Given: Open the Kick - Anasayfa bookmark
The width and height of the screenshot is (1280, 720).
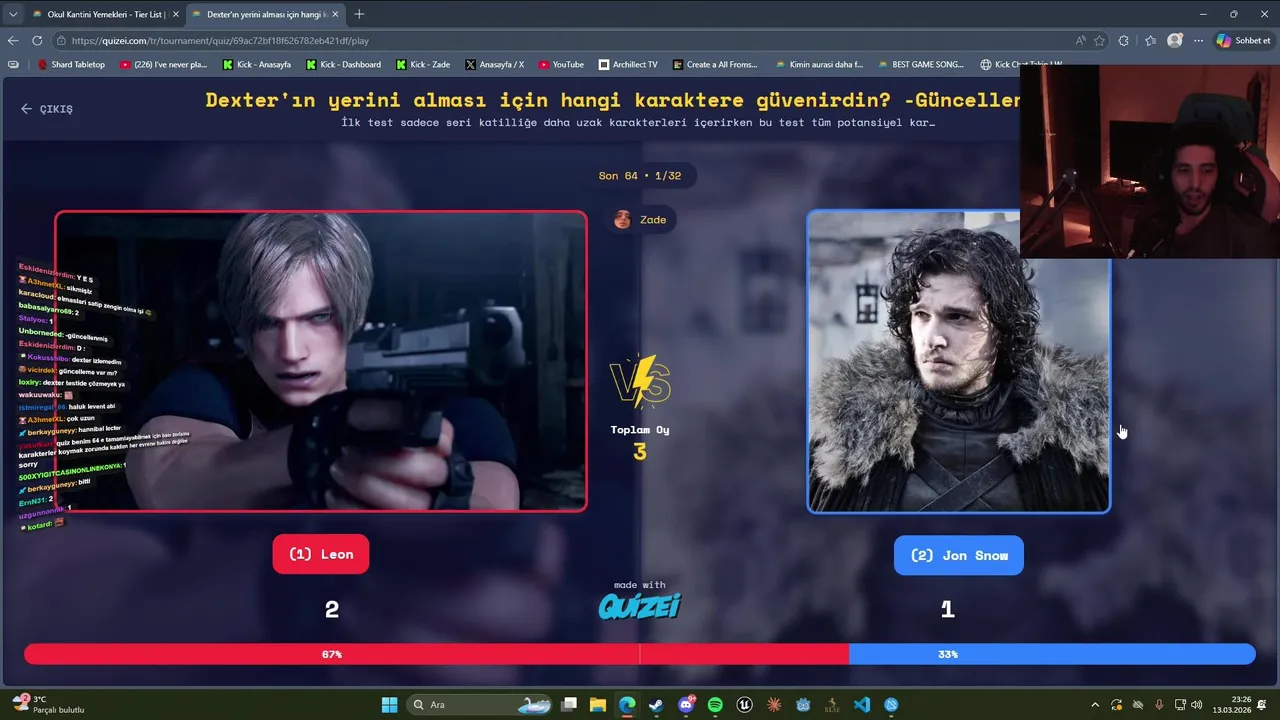Looking at the screenshot, I should pyautogui.click(x=257, y=64).
